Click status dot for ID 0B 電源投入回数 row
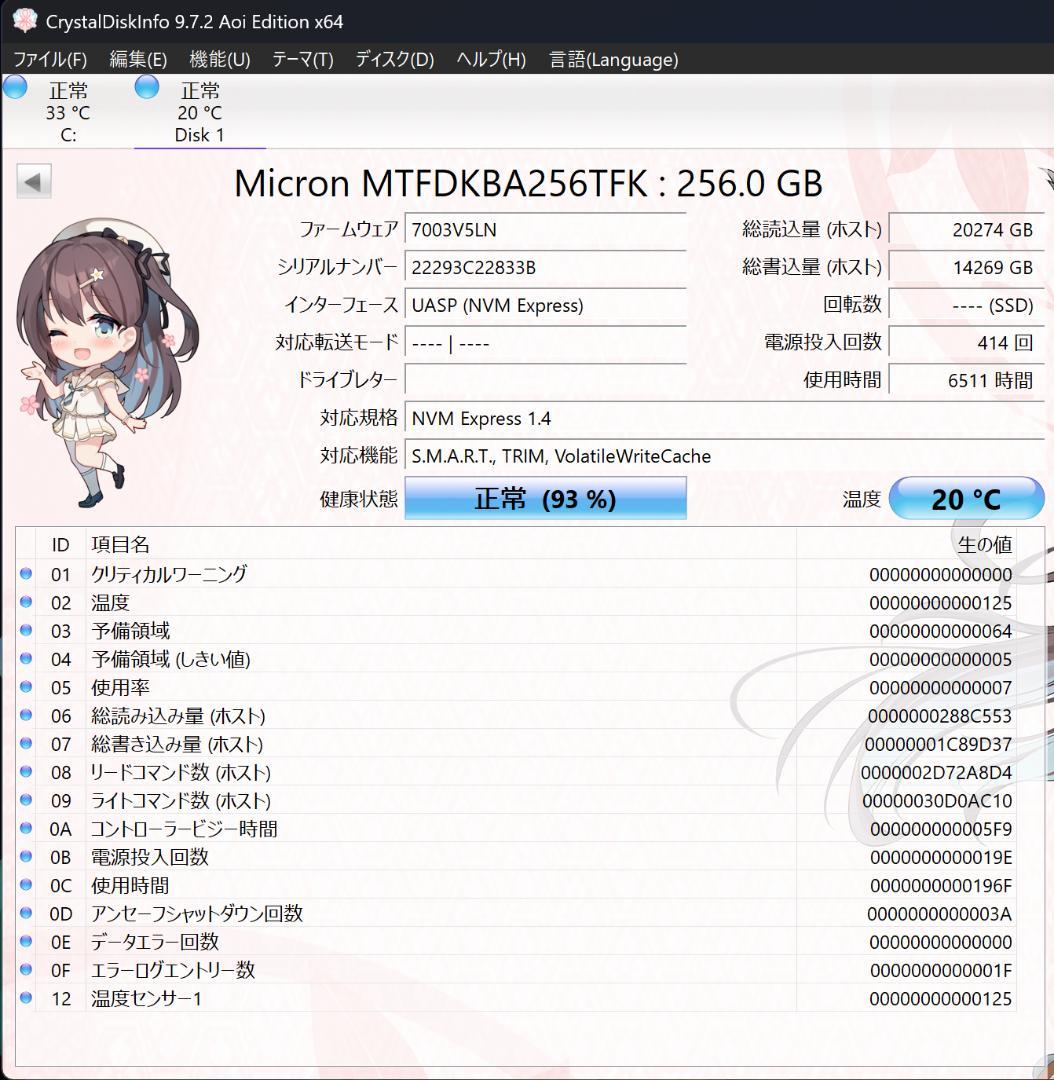The image size is (1054, 1080). 26,856
